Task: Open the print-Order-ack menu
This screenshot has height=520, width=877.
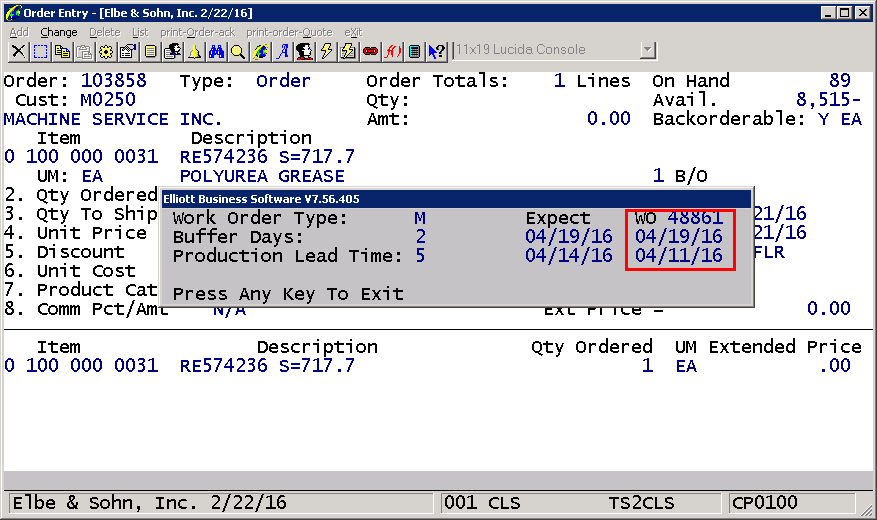Action: click(x=197, y=32)
